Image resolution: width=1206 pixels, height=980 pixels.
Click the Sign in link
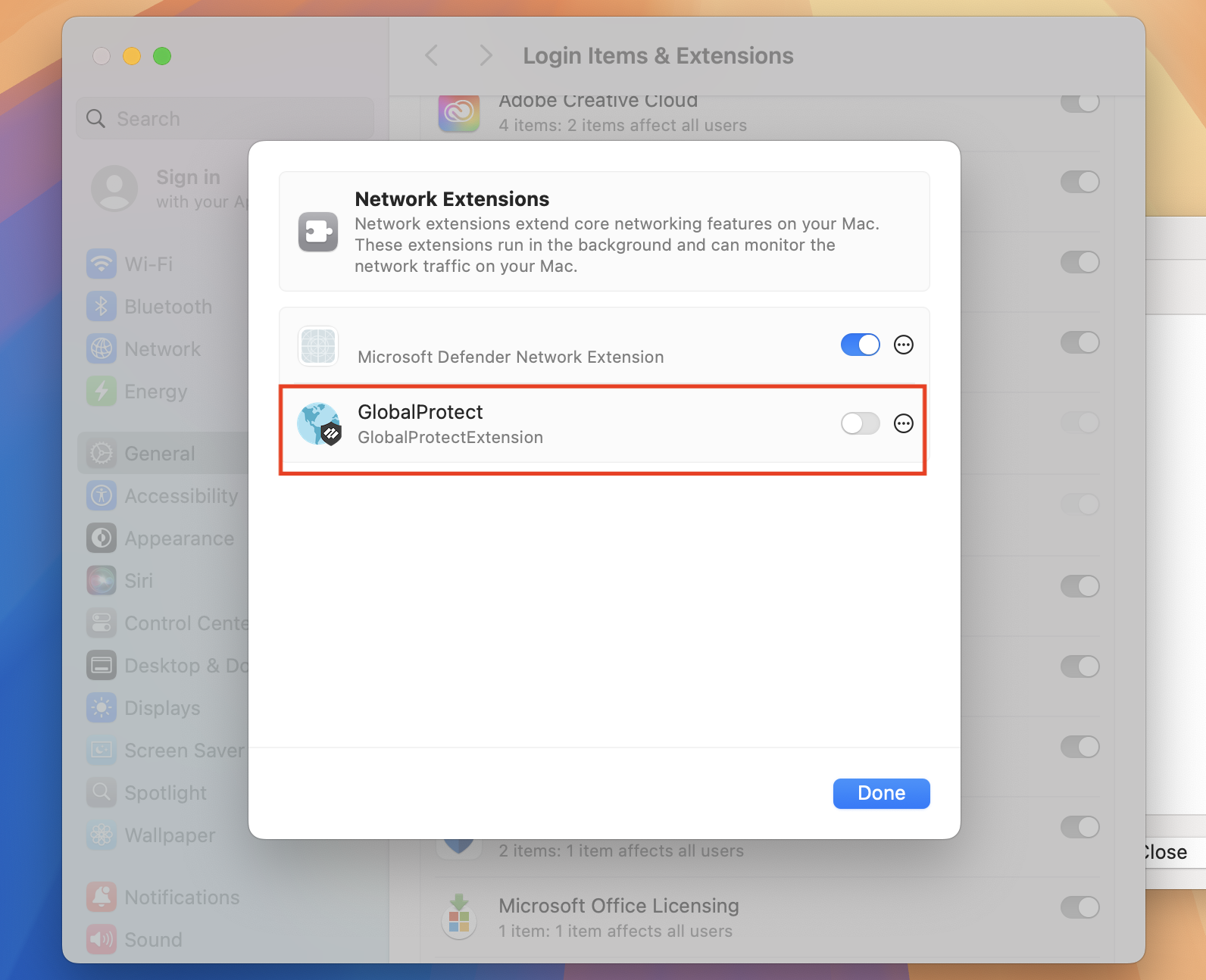point(188,177)
